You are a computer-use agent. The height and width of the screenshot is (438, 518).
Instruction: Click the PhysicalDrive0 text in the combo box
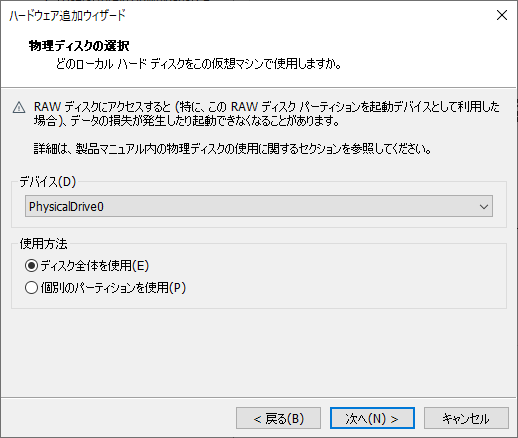66,207
